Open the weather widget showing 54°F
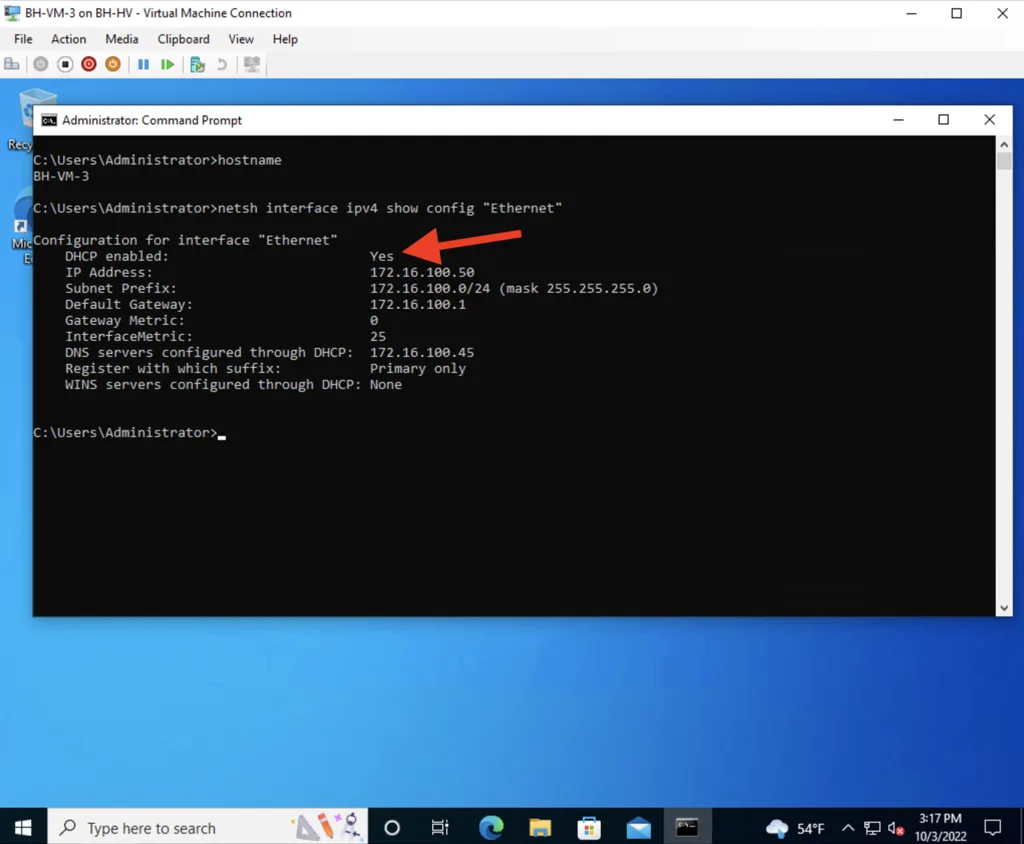The image size is (1024, 844). [795, 828]
